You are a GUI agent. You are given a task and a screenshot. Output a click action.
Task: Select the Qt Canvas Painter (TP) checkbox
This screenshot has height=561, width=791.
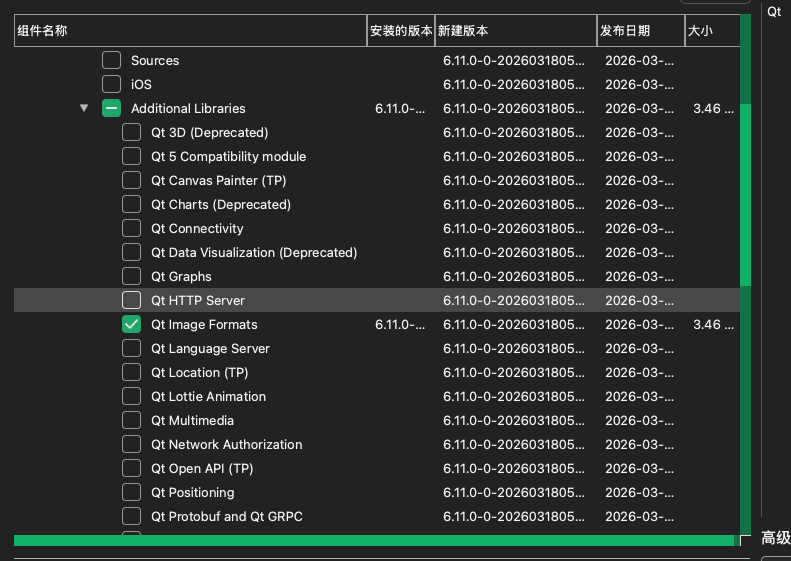131,180
